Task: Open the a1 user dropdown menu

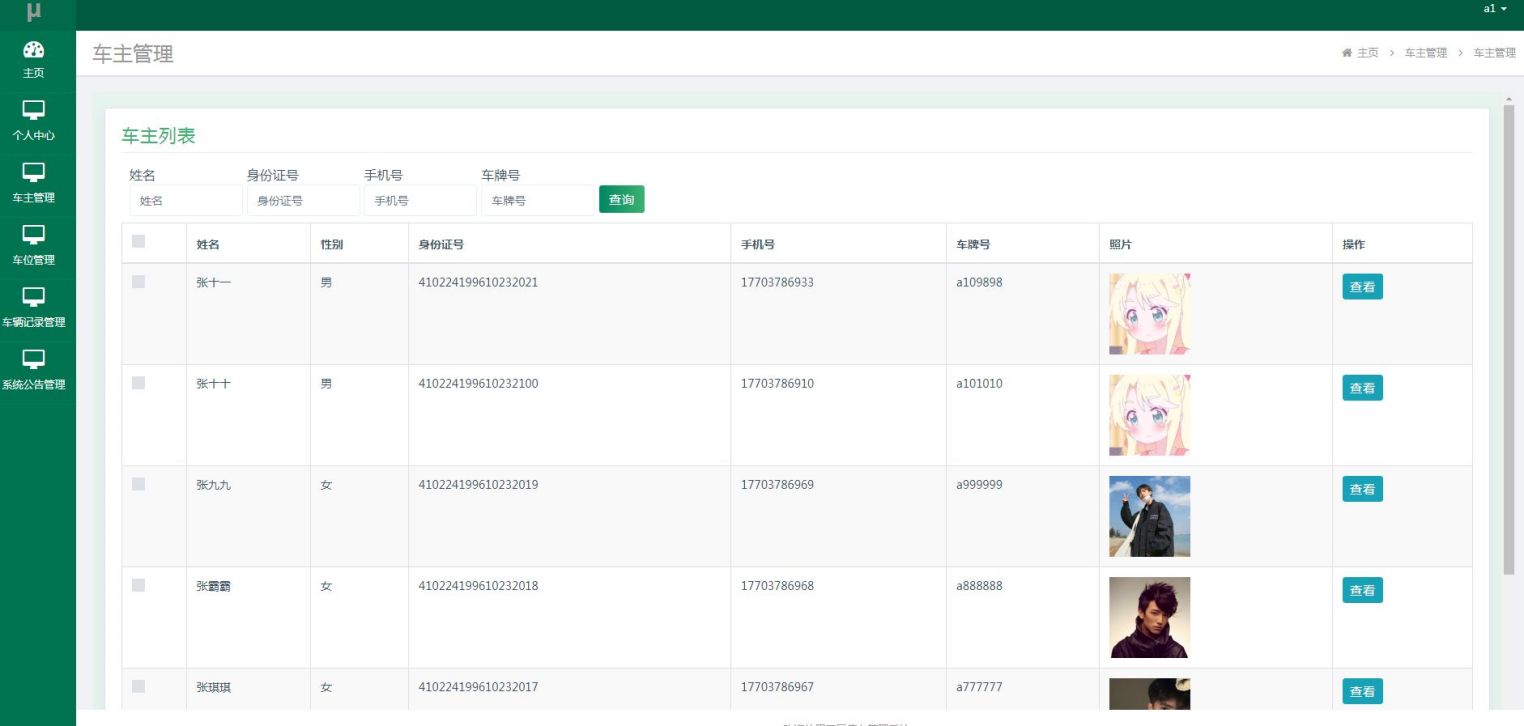Action: (1495, 9)
